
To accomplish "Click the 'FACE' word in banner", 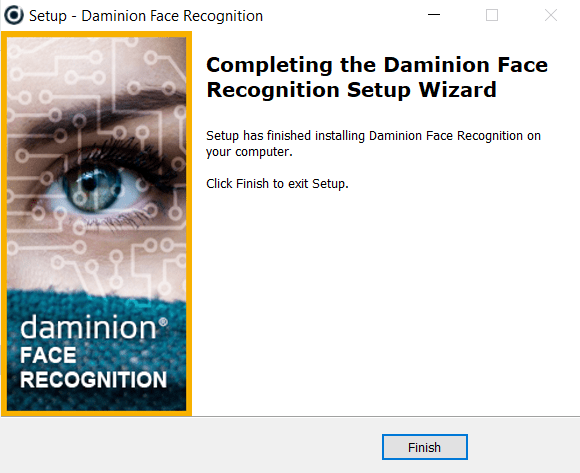I will [48, 355].
